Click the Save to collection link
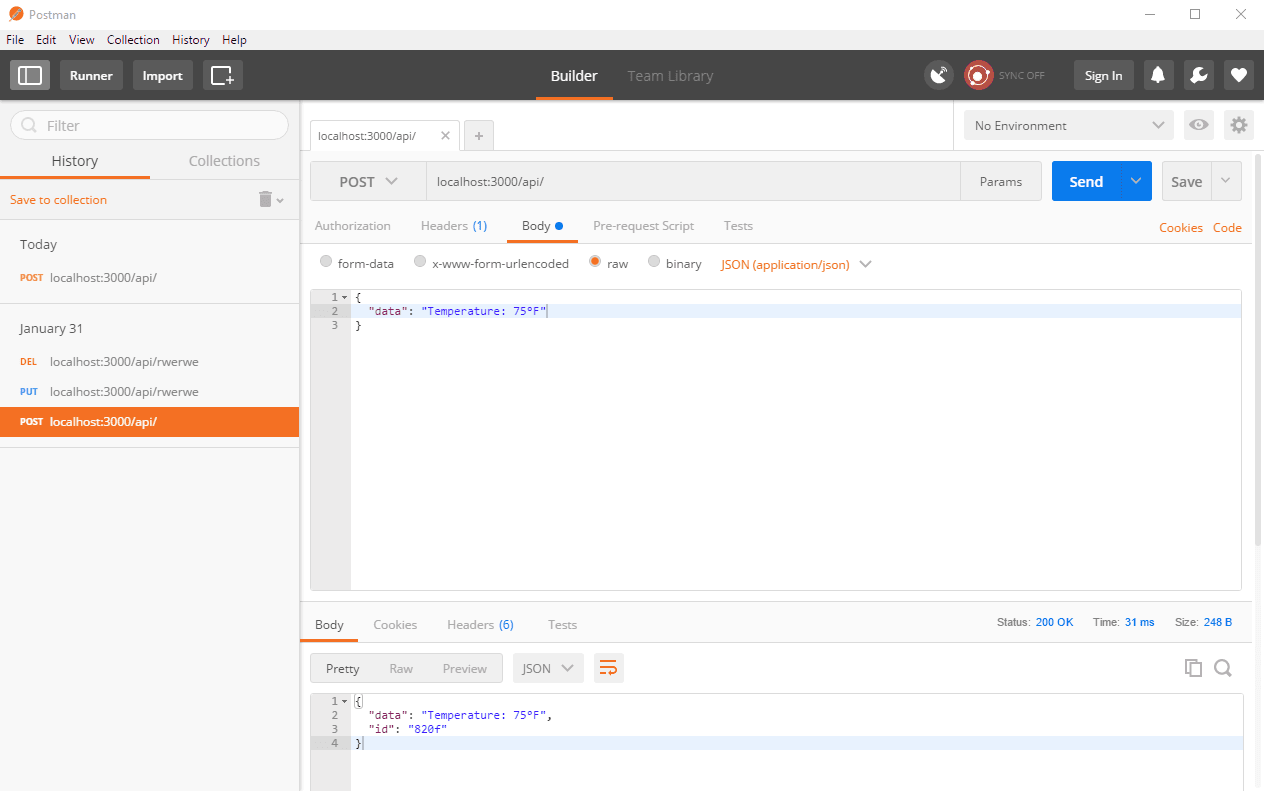Screen dimensions: 1264x791 [58, 200]
